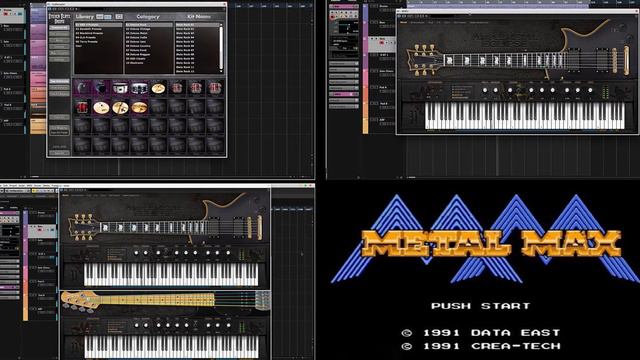The width and height of the screenshot is (640, 360).
Task: Choose 'Main Rock 02' in Kit Names list
Action: (185, 29)
